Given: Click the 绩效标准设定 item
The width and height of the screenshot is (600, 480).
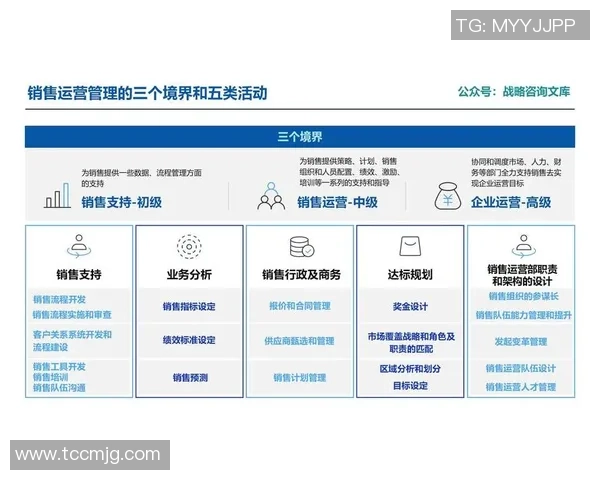Looking at the screenshot, I should coord(189,340).
